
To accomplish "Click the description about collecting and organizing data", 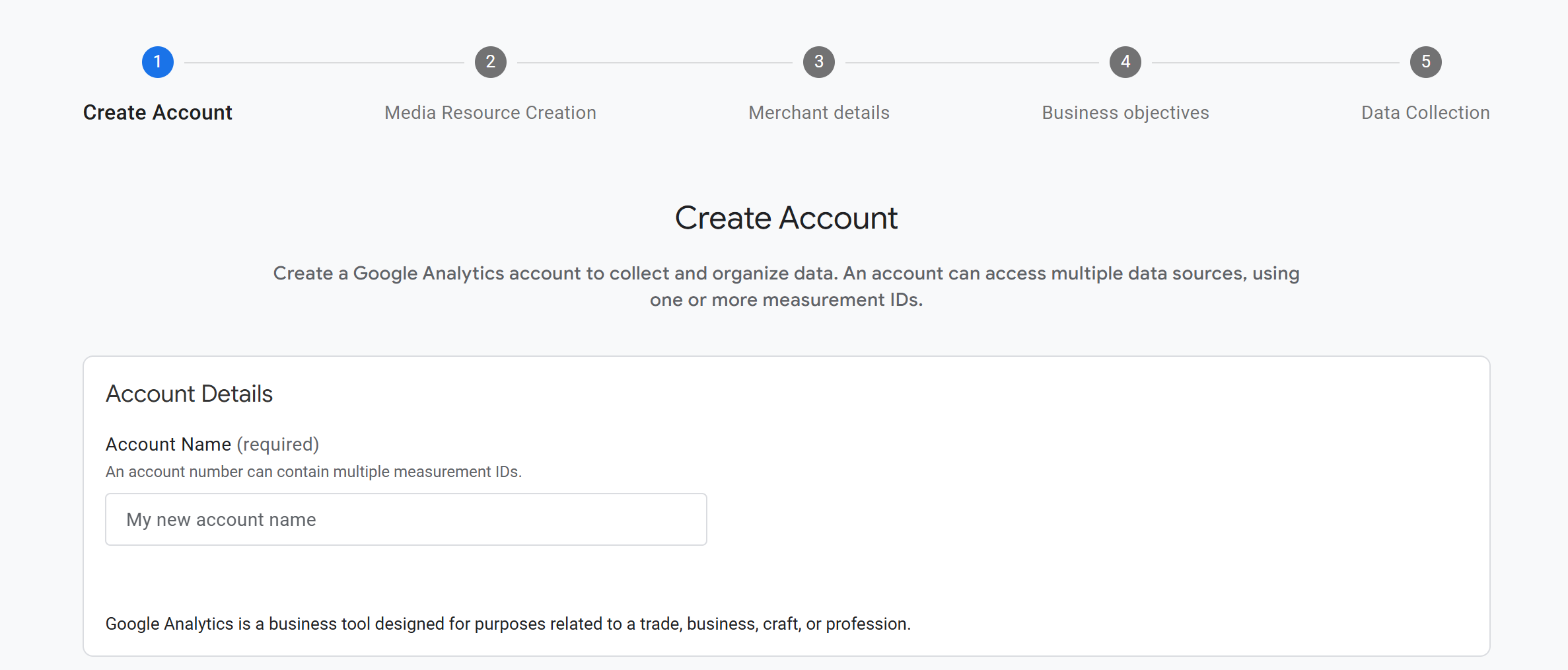I will pyautogui.click(x=786, y=287).
